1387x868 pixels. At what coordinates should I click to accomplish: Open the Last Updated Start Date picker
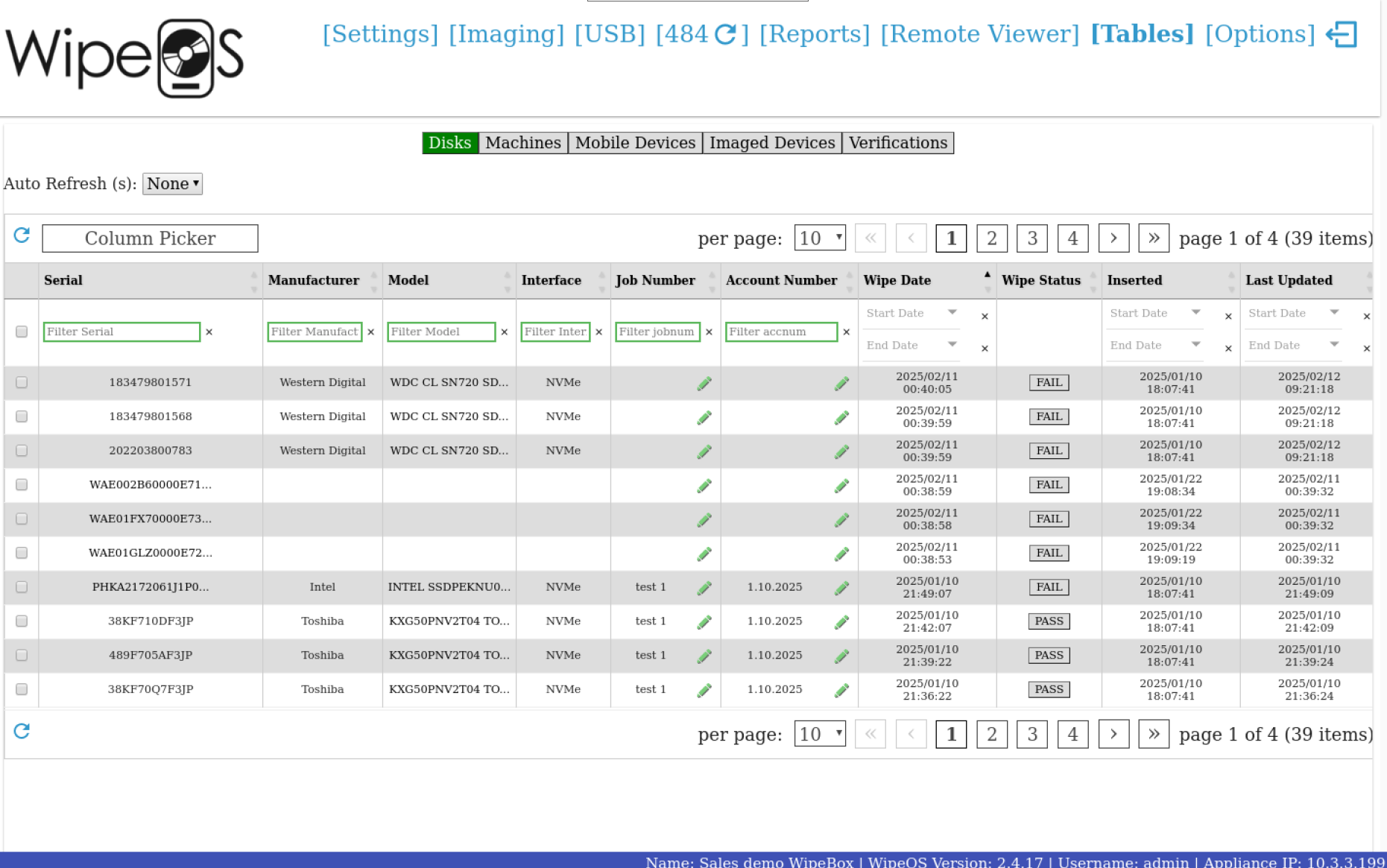[1294, 314]
